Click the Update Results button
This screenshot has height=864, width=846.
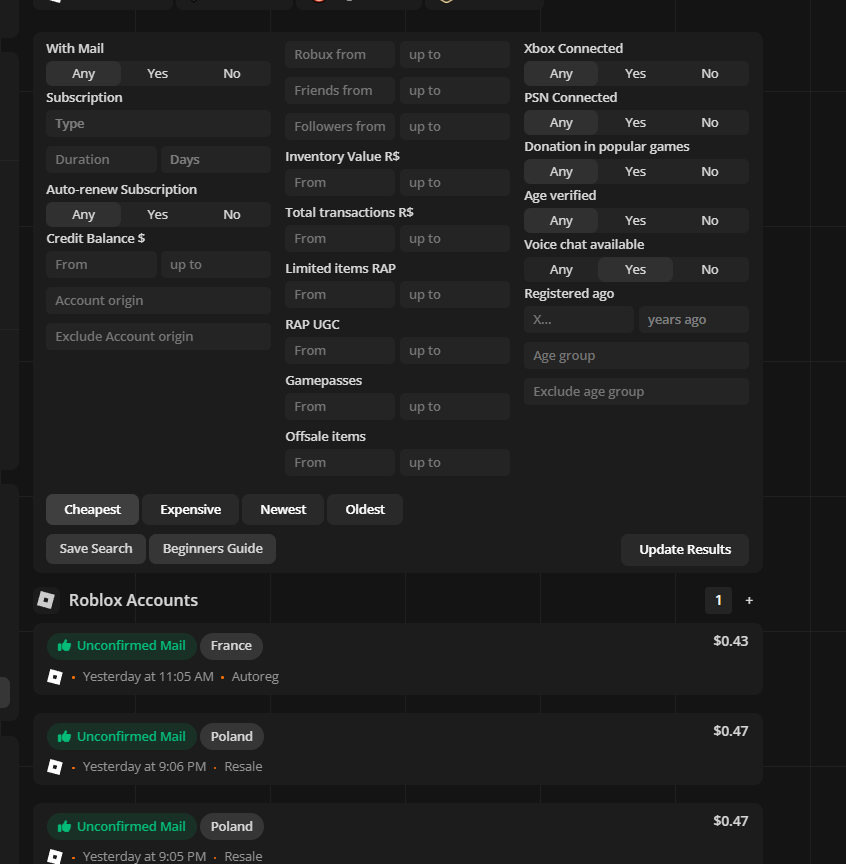(x=685, y=549)
